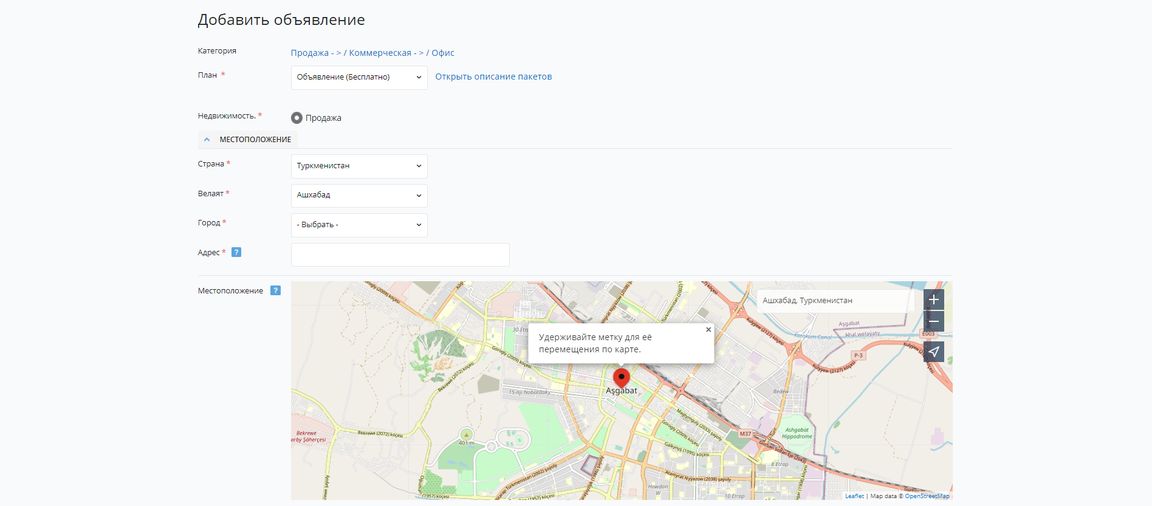
Task: Open the Открыть описание пакетов link
Action: [x=493, y=77]
